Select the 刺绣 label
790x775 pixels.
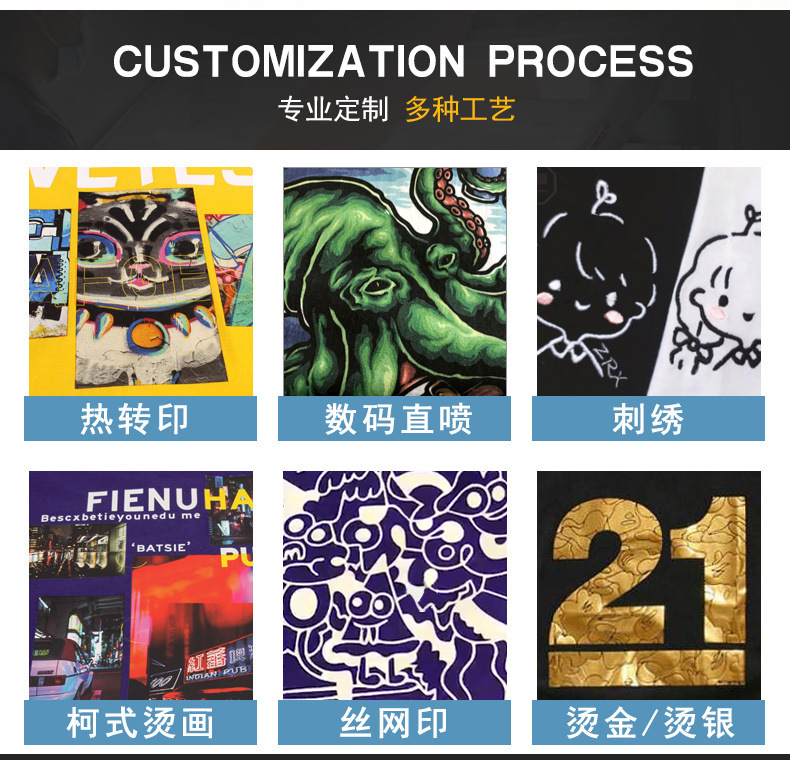648,418
